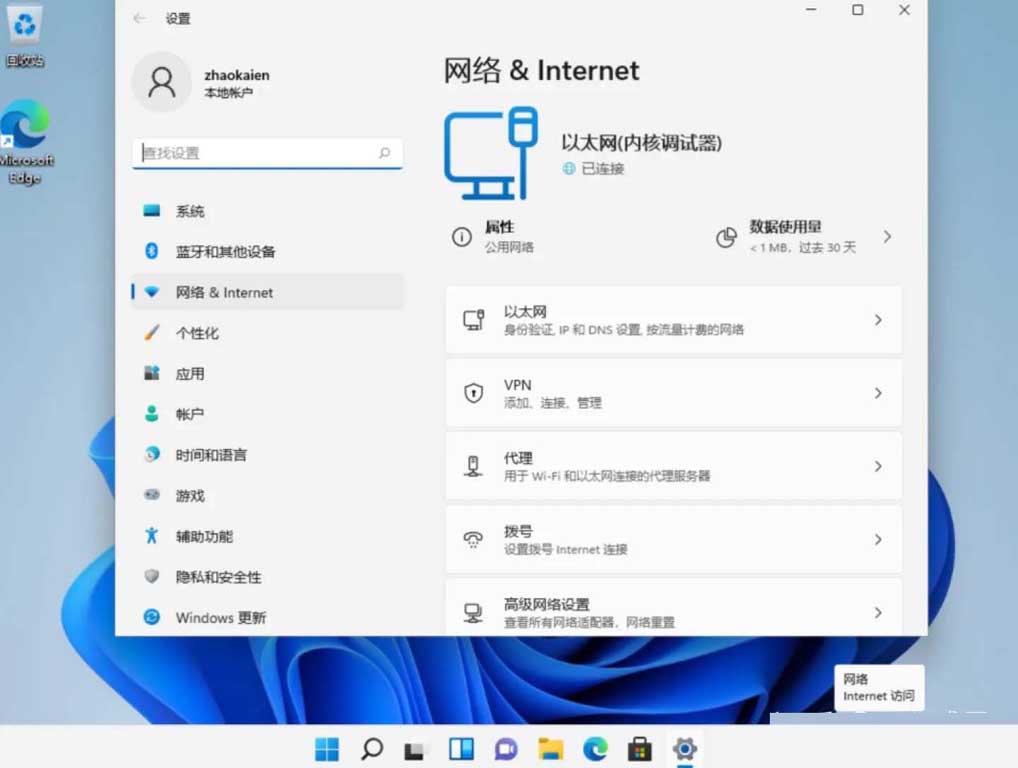Select the 游戏 sidebar icon
The width and height of the screenshot is (1018, 768).
151,495
